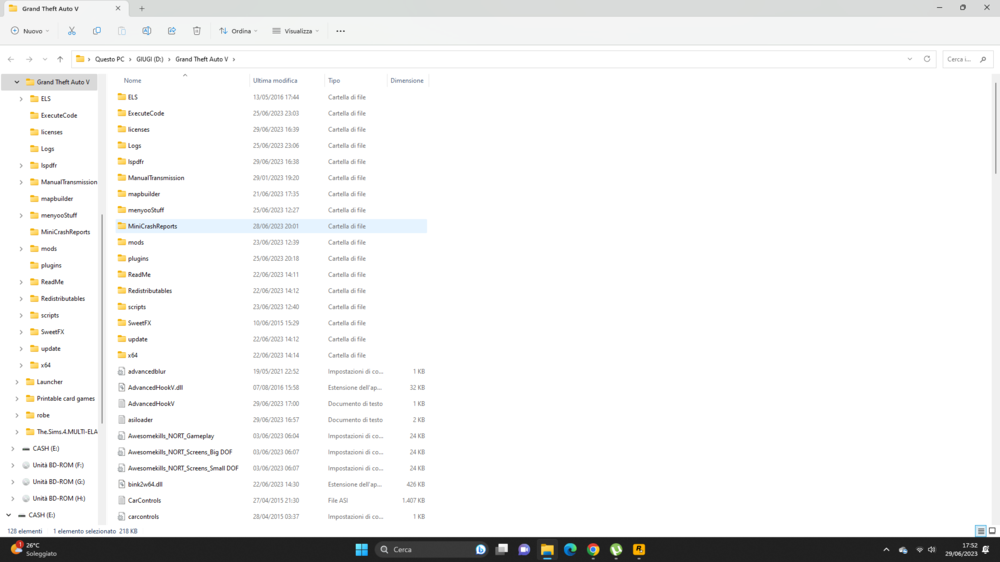Select Printable card games in tree
Screen dimensions: 1000x562
click(x=66, y=399)
